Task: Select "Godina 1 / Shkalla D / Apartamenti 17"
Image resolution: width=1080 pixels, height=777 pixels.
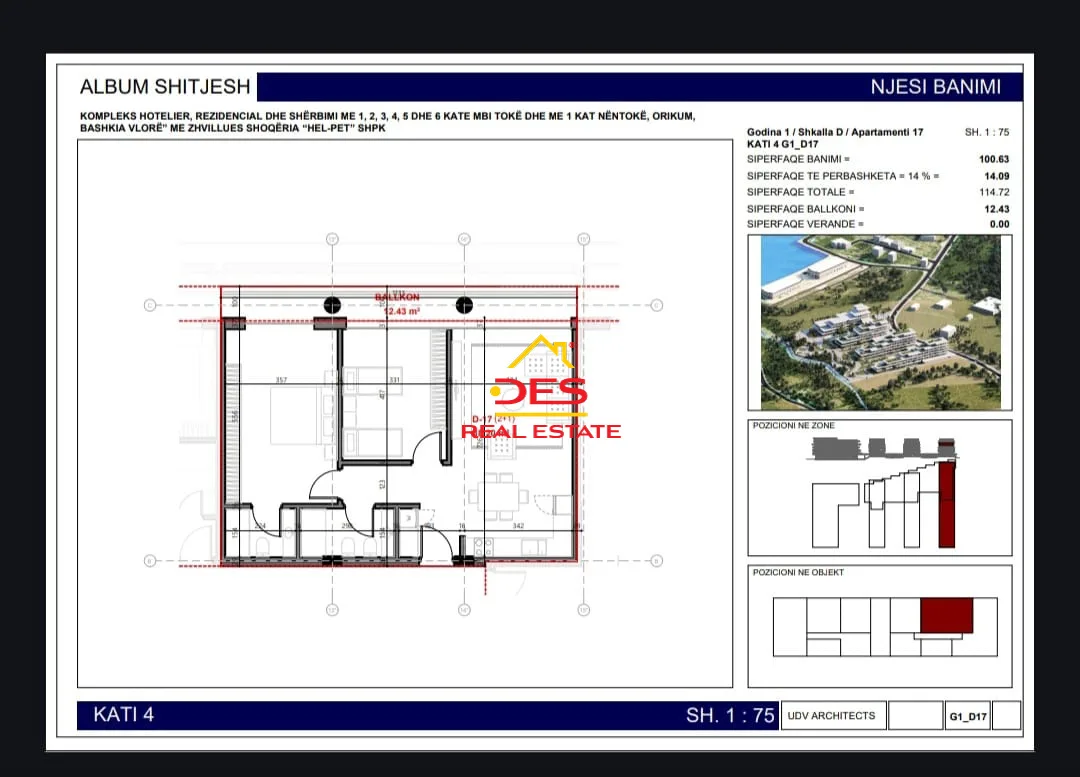Action: (835, 132)
